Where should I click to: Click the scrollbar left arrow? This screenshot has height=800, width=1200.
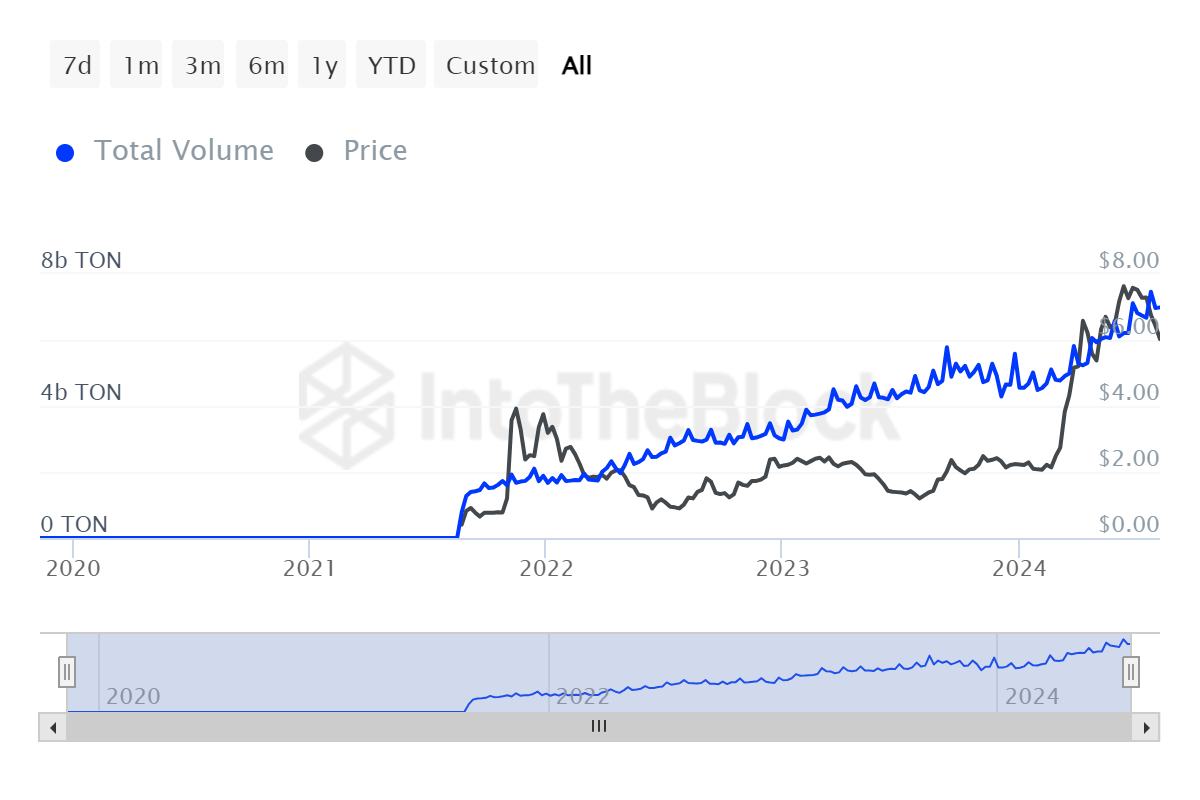tap(51, 727)
